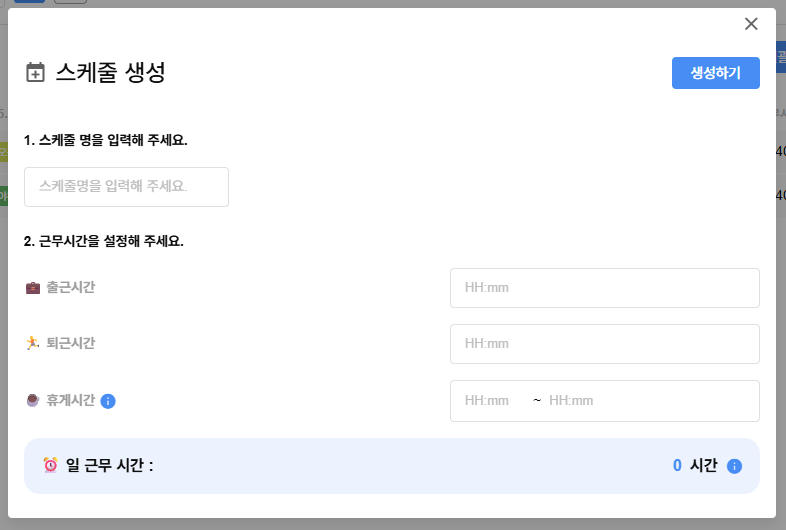Click the 스케줄 생성 dialog title
This screenshot has height=530, width=786.
(110, 72)
